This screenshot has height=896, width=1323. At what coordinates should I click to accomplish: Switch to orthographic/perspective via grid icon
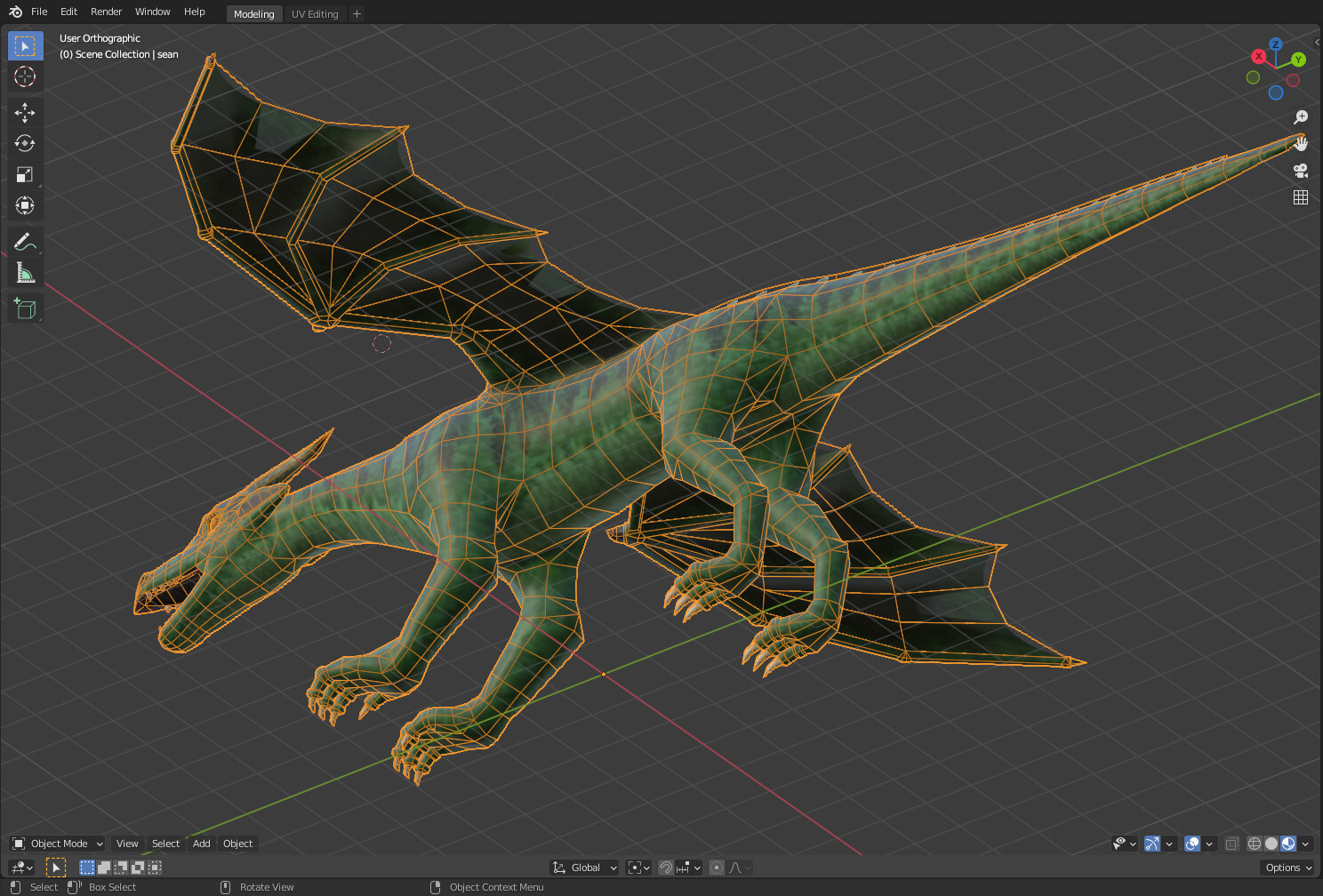tap(1301, 197)
